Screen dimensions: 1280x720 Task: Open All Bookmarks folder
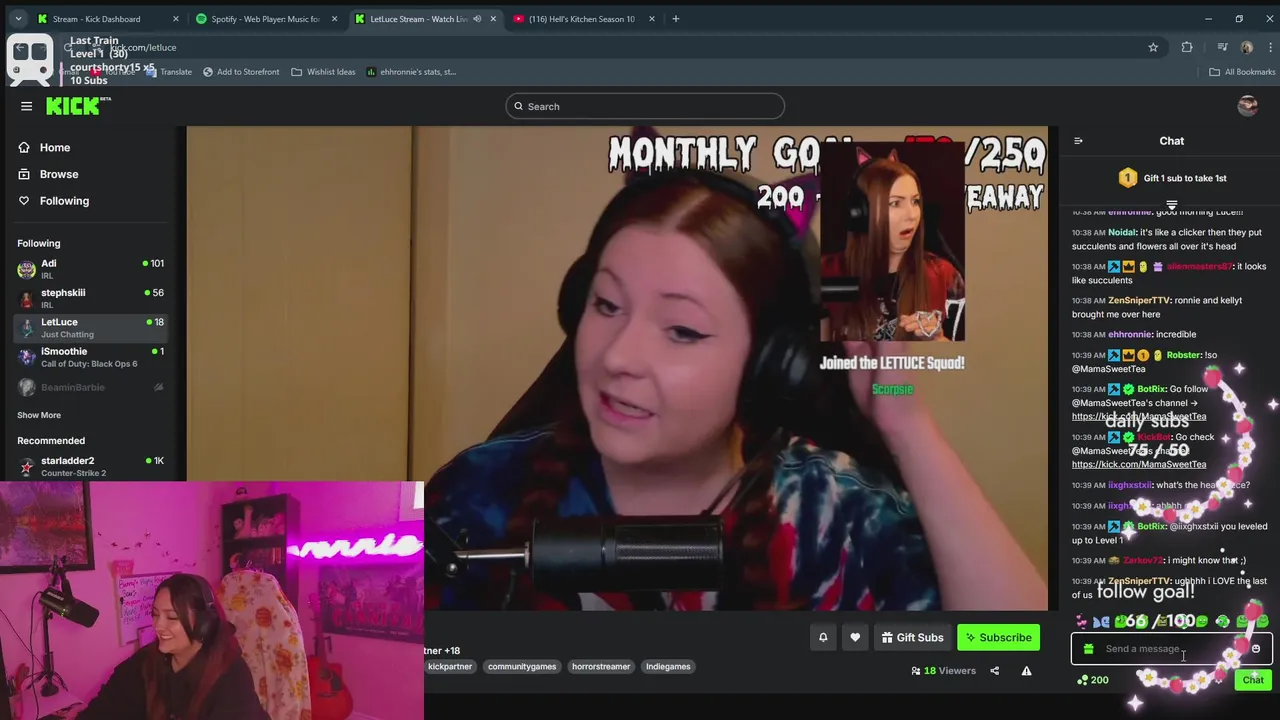coord(1242,72)
